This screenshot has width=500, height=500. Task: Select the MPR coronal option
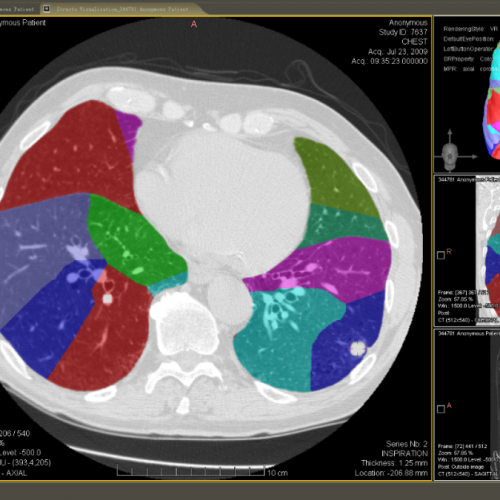pyautogui.click(x=489, y=69)
